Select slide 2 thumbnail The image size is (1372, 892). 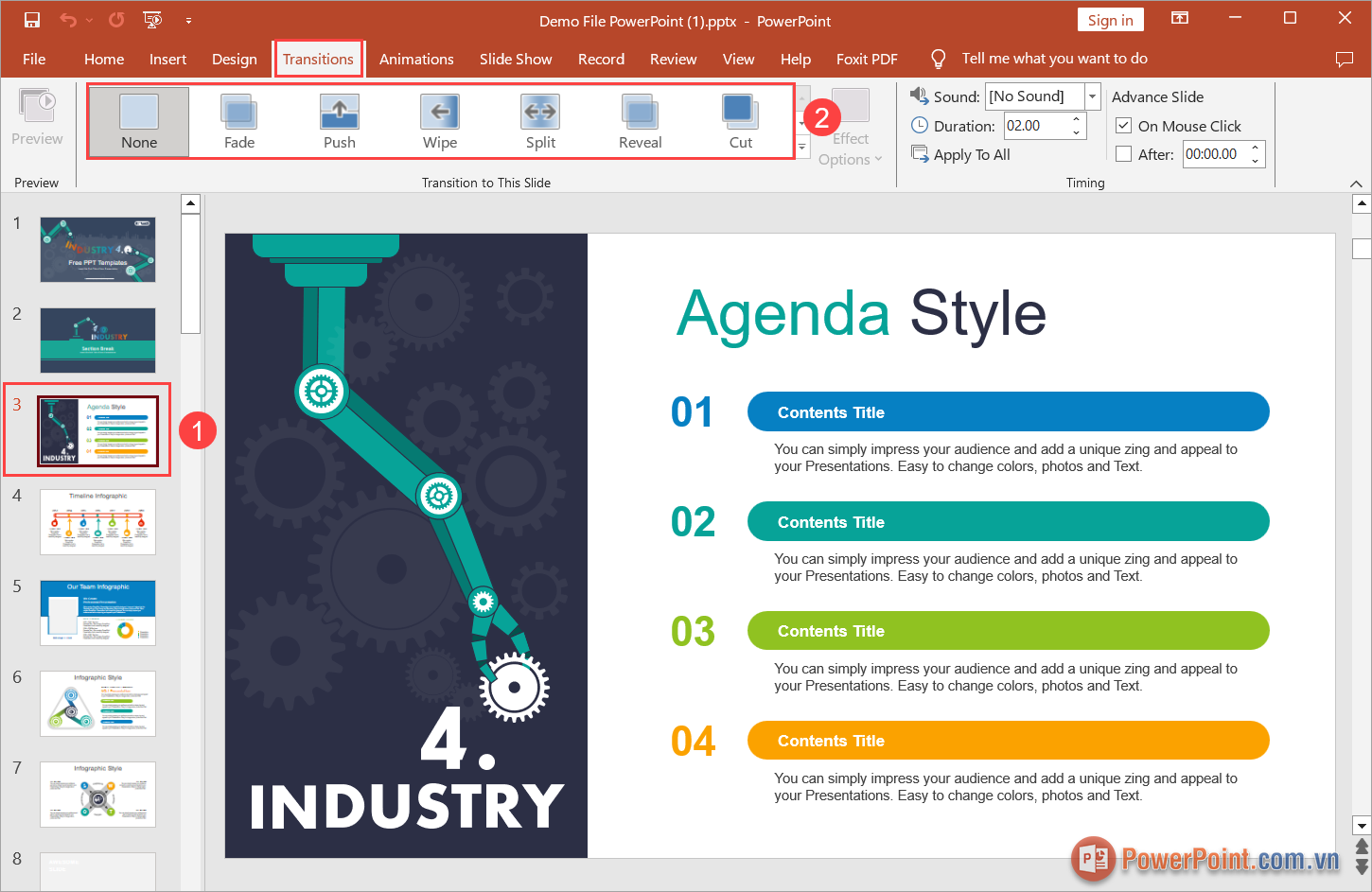point(97,341)
